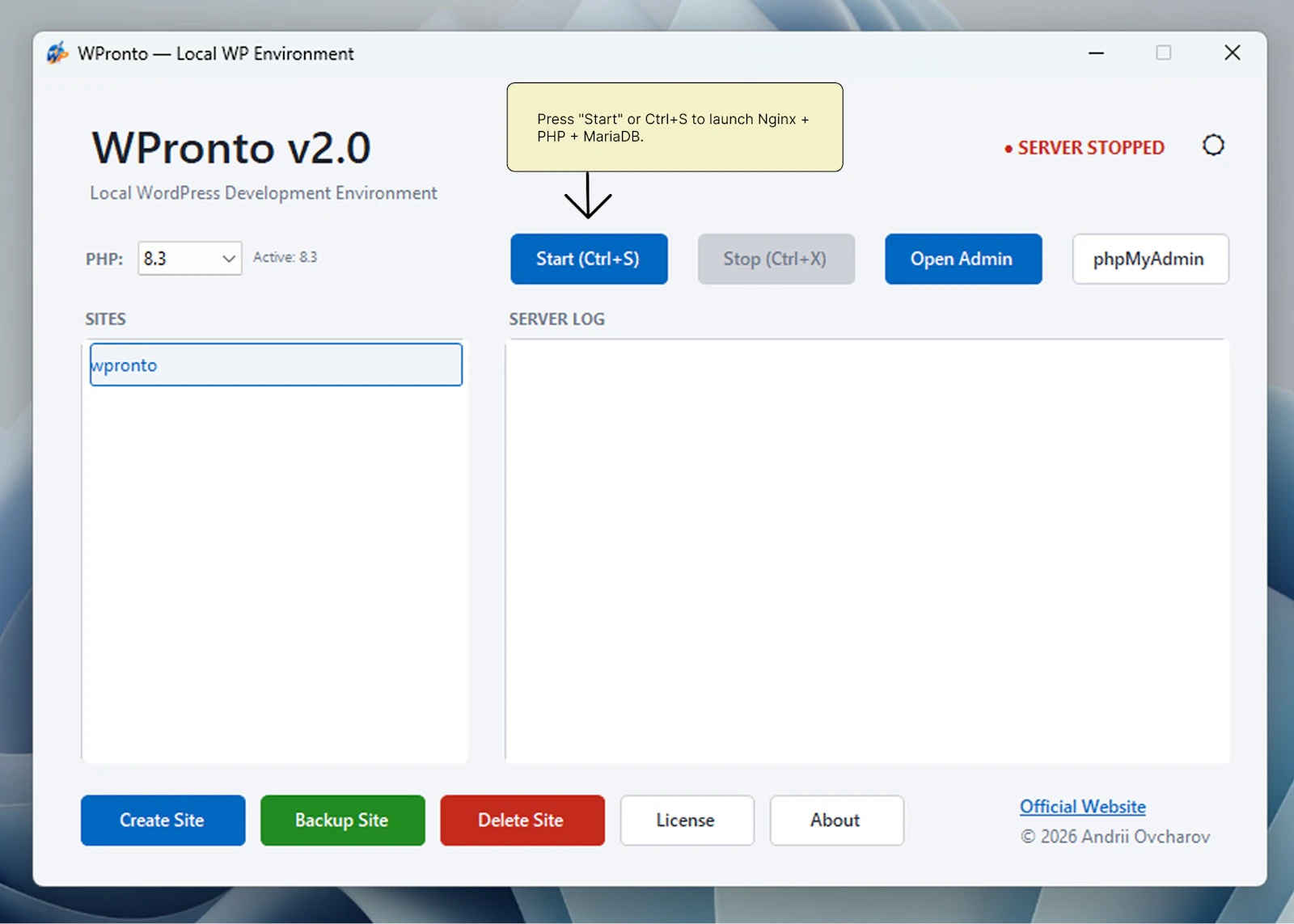Click the circular refresh icon beside server status
Screen dimensions: 1294x924
[1213, 146]
